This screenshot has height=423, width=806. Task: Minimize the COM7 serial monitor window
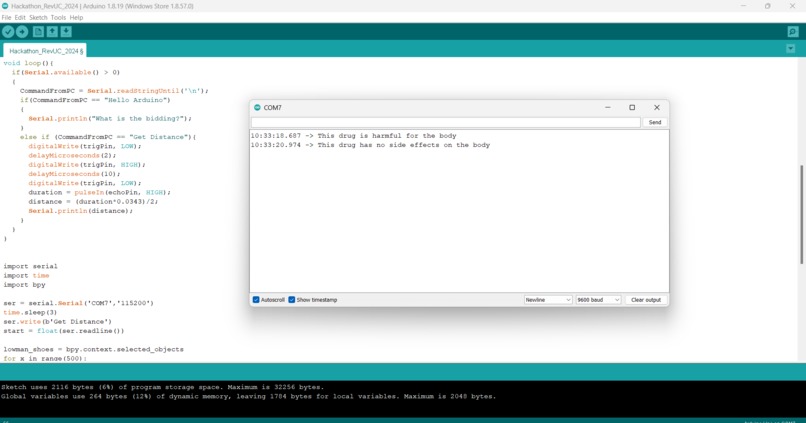pos(608,107)
